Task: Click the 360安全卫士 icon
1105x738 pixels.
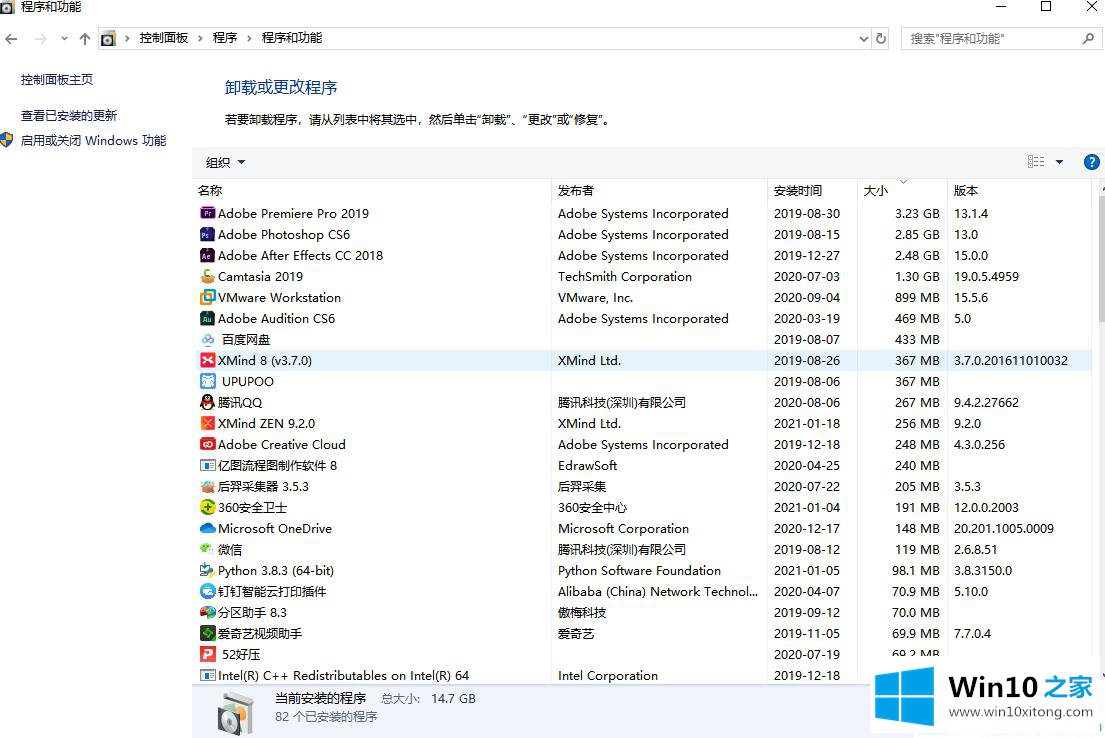Action: (x=207, y=507)
